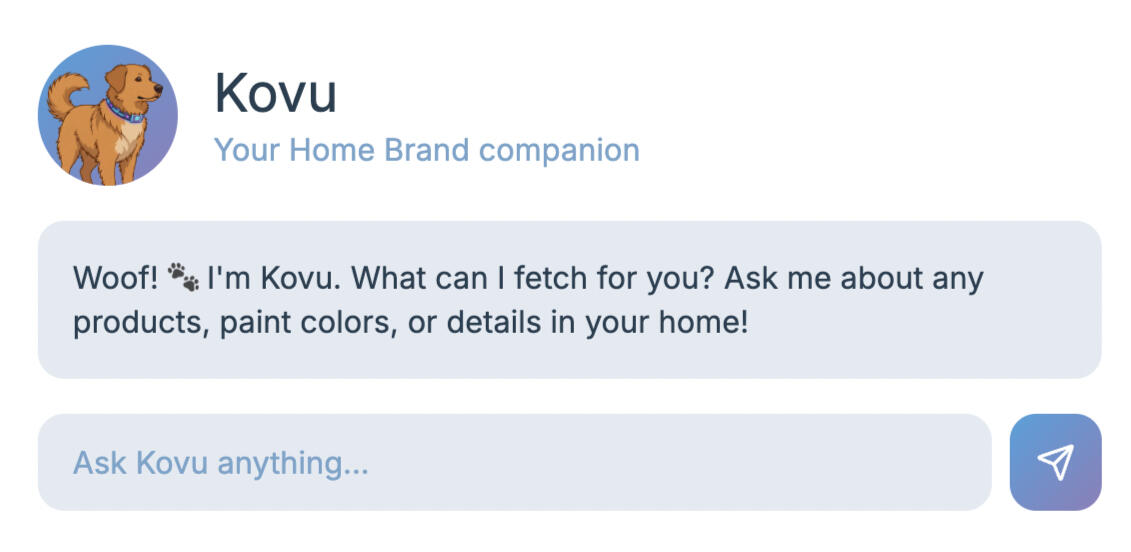
Task: Click the dog's blue collar in avatar
Action: pyautogui.click(x=126, y=111)
